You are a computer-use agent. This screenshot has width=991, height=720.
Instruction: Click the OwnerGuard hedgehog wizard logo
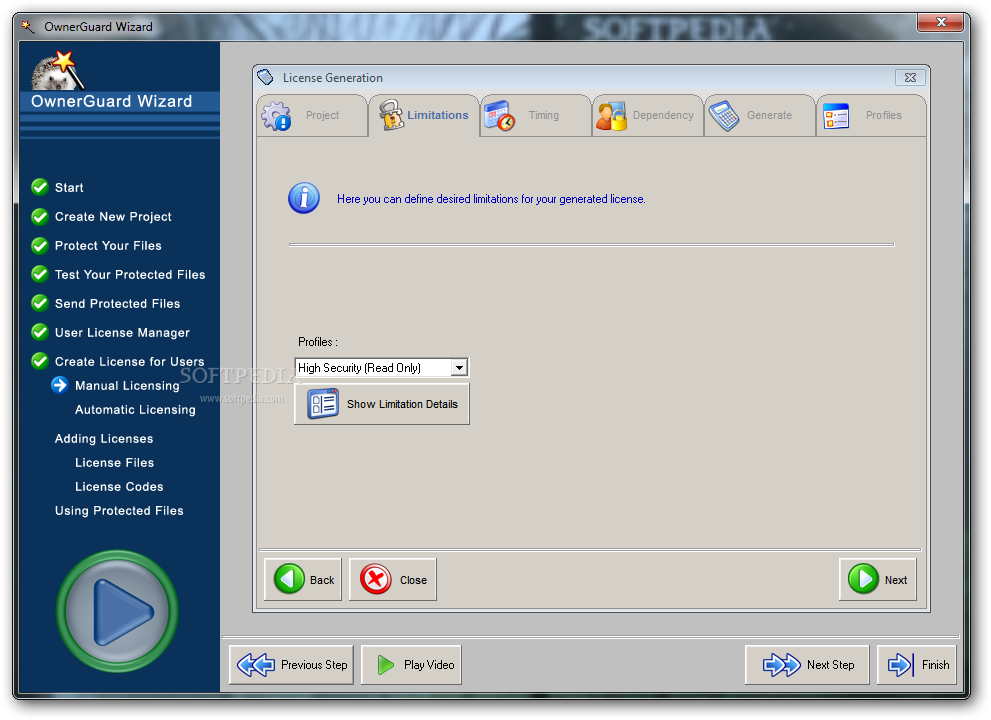coord(58,71)
